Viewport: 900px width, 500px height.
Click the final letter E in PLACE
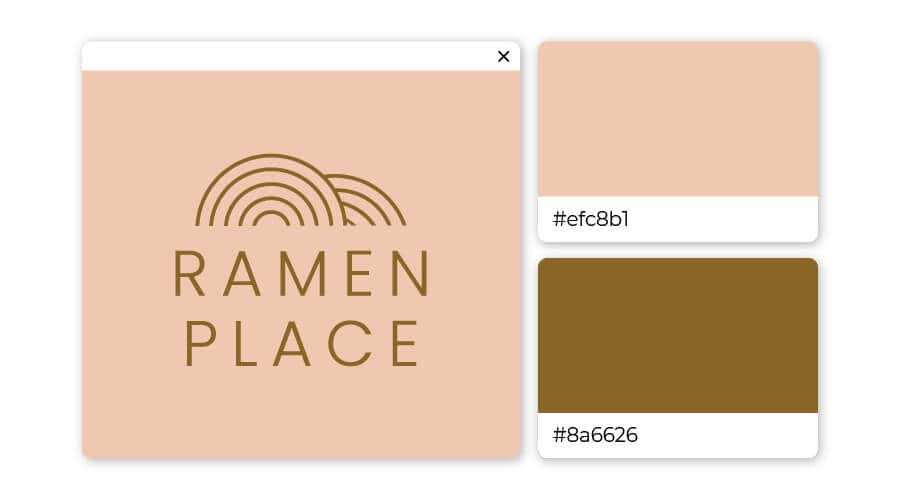point(405,343)
